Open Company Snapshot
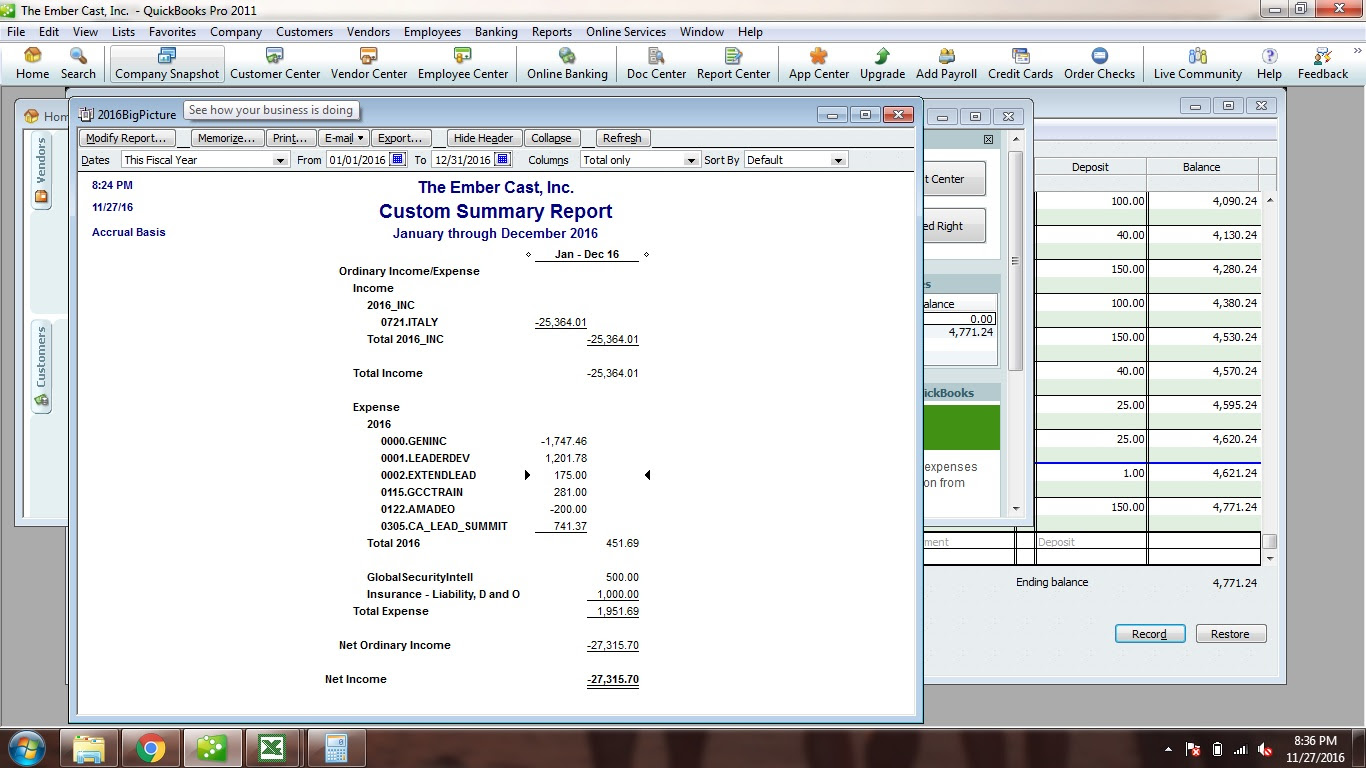 coord(167,64)
